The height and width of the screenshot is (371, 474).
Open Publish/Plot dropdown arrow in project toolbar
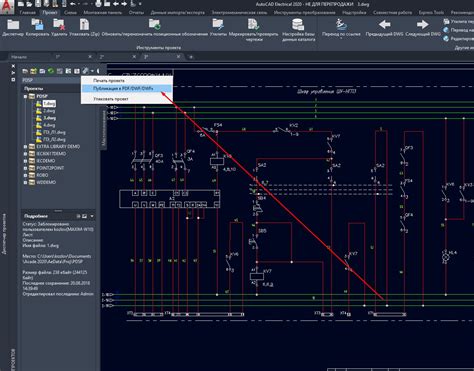92,71
